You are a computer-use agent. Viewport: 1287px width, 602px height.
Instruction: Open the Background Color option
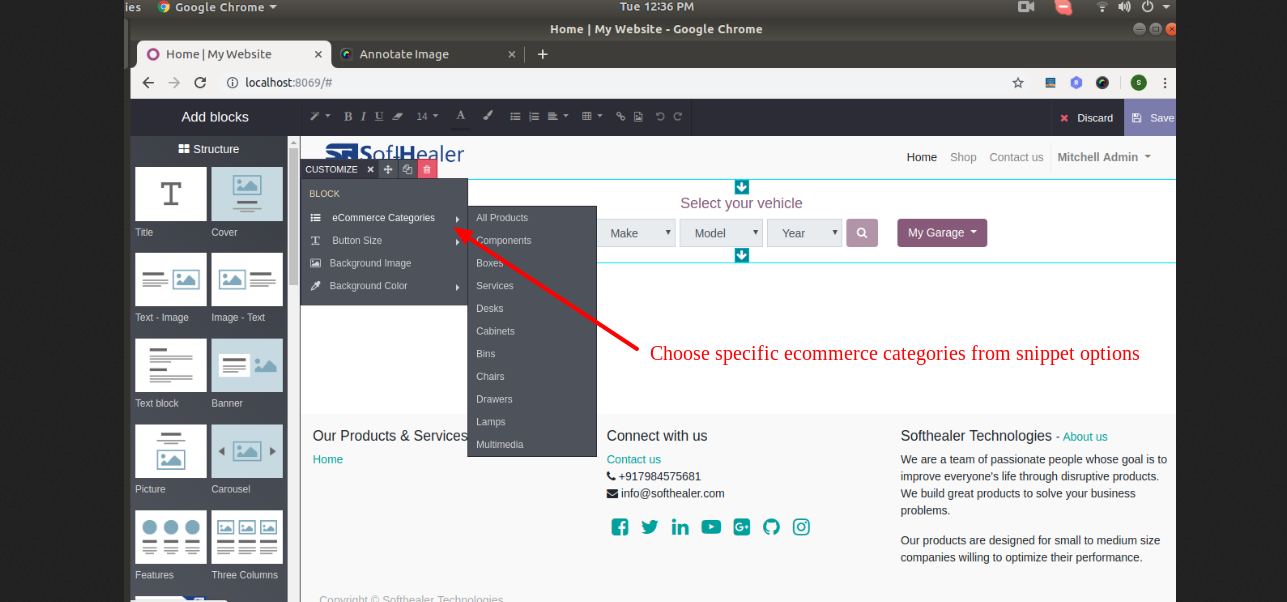pyautogui.click(x=384, y=286)
